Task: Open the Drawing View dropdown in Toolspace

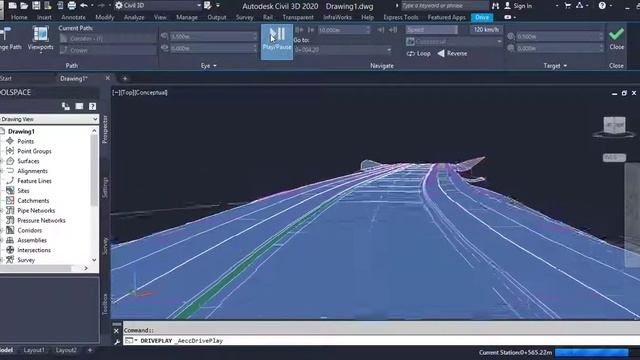Action: 49,119
